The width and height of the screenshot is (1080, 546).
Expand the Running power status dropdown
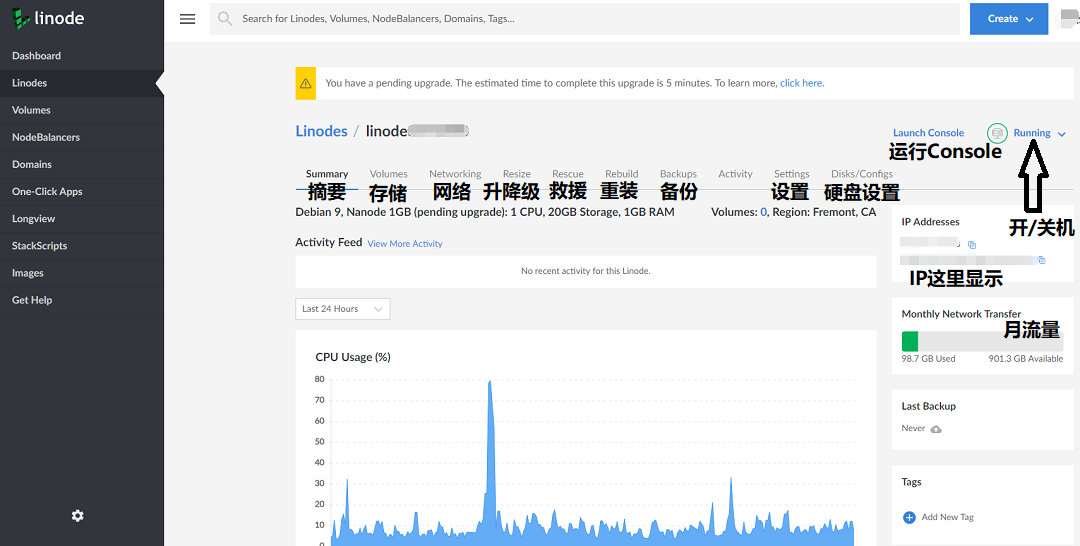click(x=1039, y=133)
